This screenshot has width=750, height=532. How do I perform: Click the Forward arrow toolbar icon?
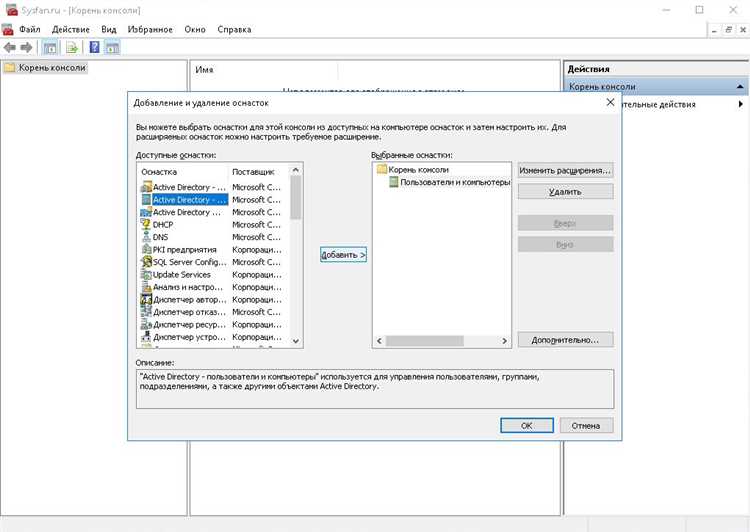[x=27, y=47]
